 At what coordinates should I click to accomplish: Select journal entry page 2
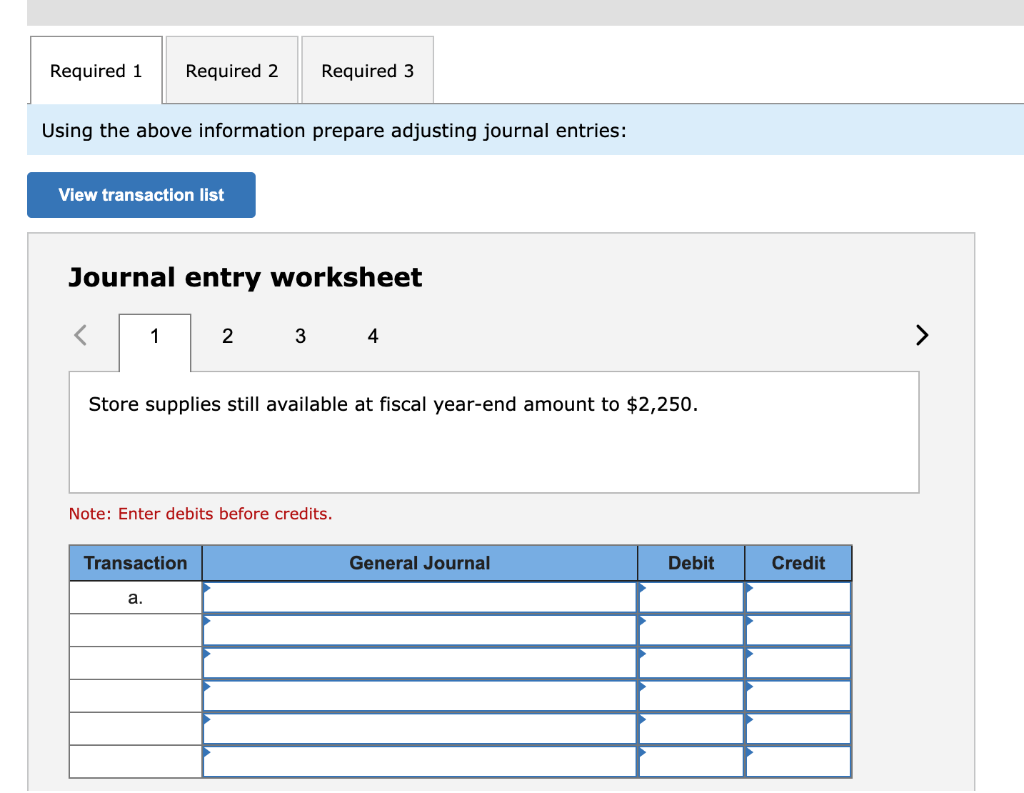tap(227, 337)
